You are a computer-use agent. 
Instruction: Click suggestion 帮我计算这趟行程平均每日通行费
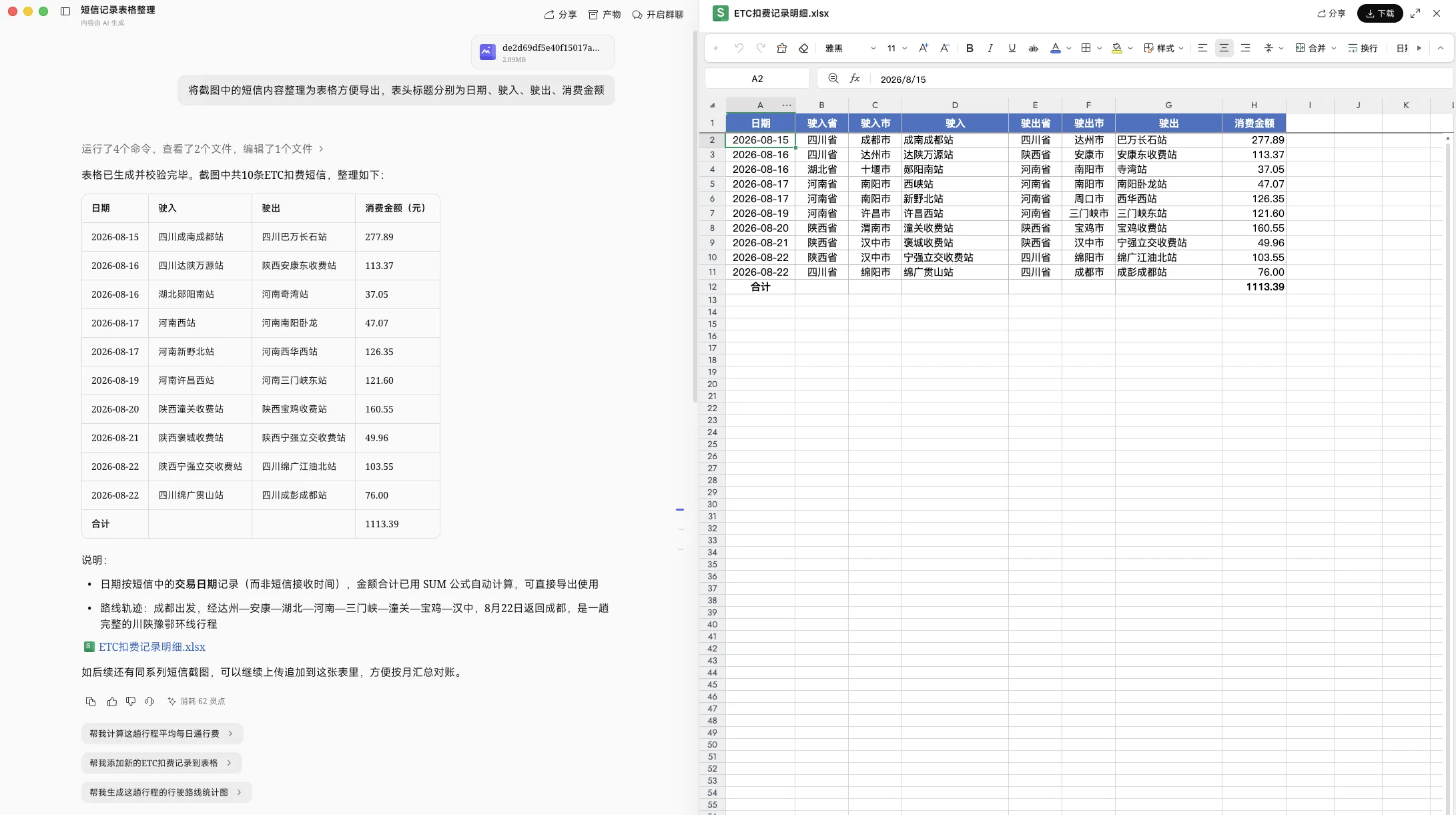(x=162, y=734)
